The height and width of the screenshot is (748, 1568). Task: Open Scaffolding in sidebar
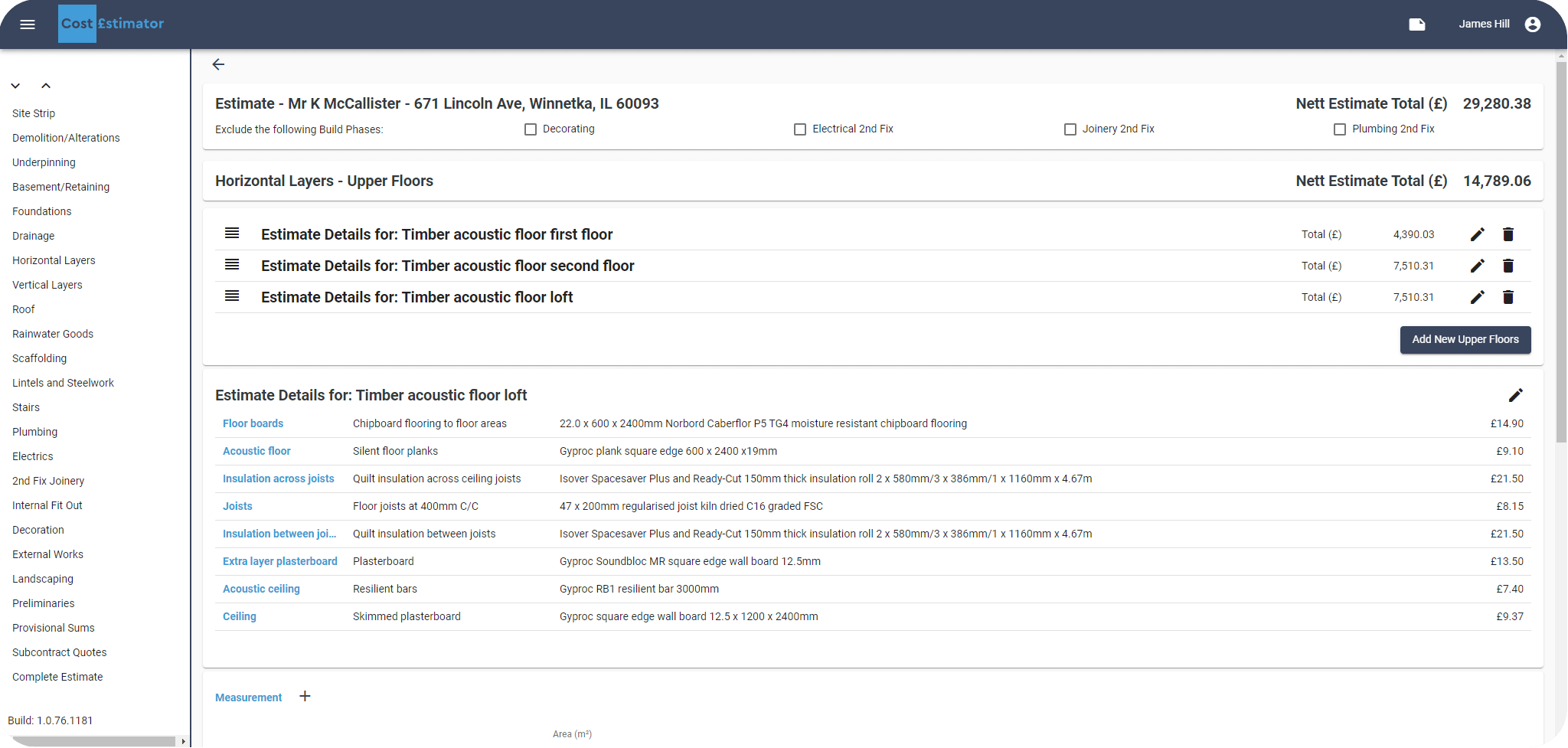tap(40, 358)
